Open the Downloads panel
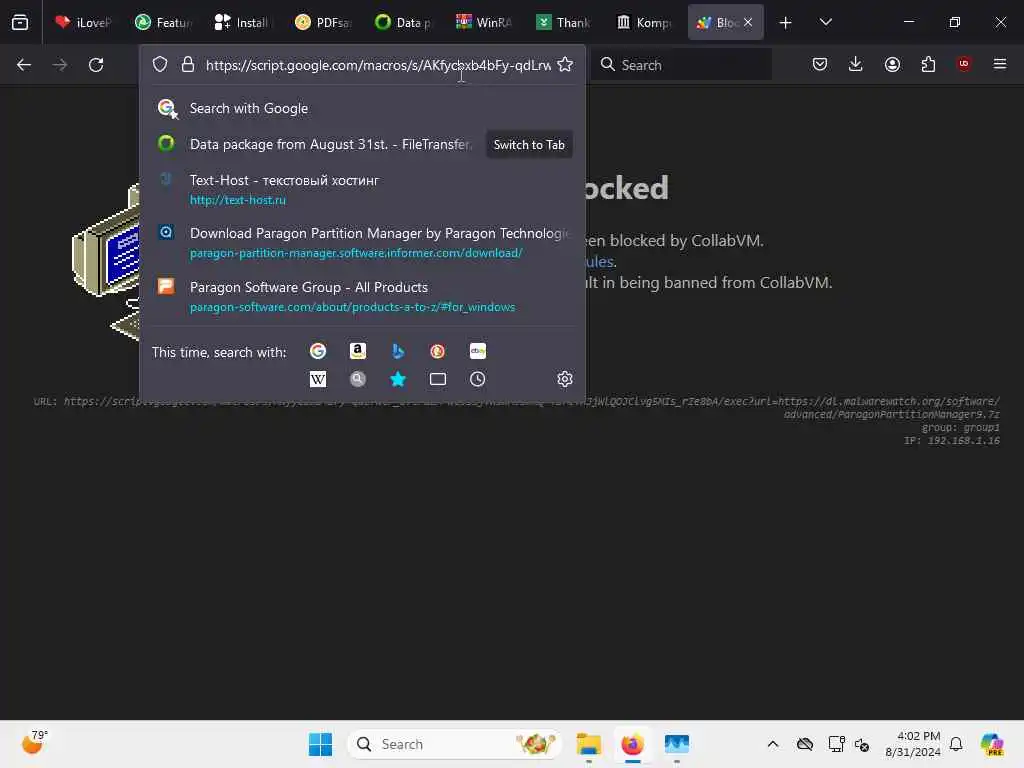 856,65
